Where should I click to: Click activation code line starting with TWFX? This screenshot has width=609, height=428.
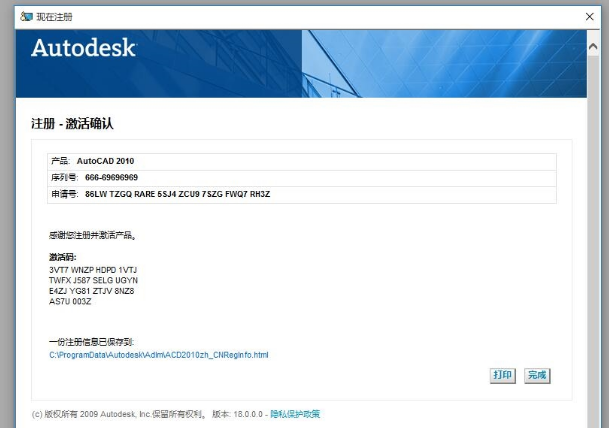click(93, 280)
